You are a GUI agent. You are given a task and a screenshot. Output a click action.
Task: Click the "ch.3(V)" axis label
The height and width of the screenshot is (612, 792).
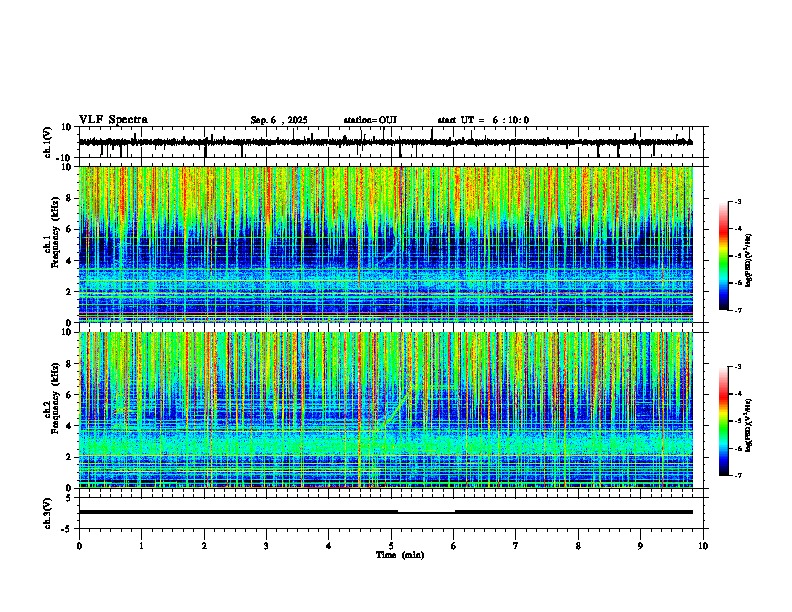coord(48,514)
